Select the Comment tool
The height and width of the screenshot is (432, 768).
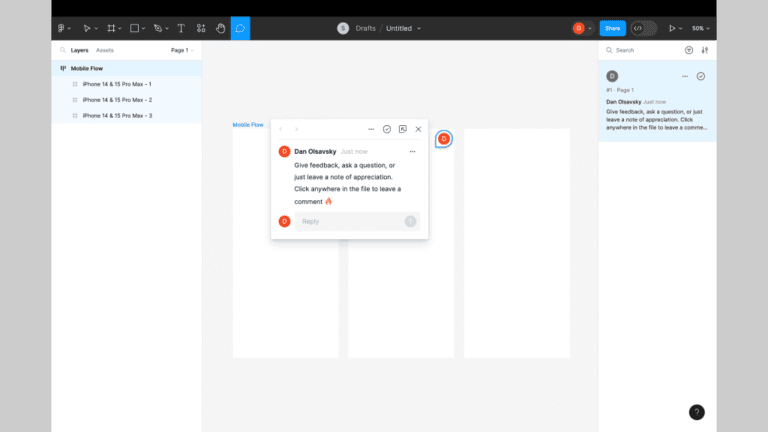[240, 28]
